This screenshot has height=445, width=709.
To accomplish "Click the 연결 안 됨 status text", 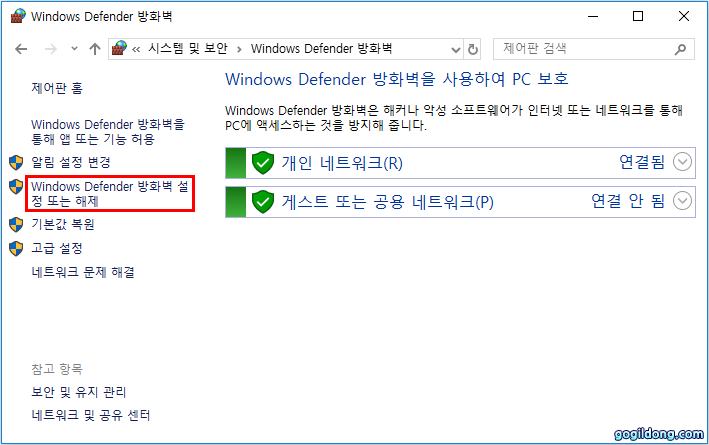I will point(628,201).
